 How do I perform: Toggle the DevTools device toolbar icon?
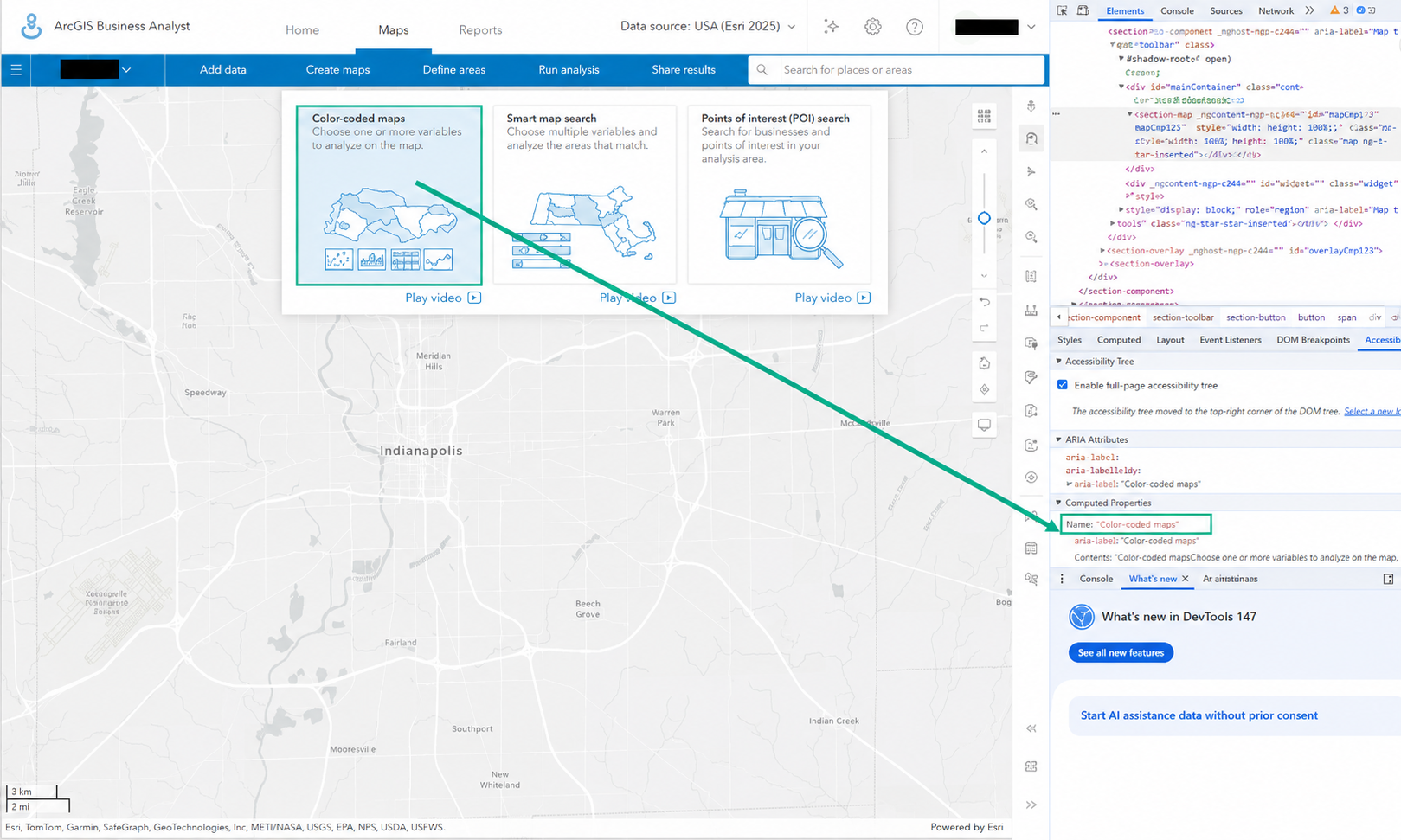(1083, 10)
